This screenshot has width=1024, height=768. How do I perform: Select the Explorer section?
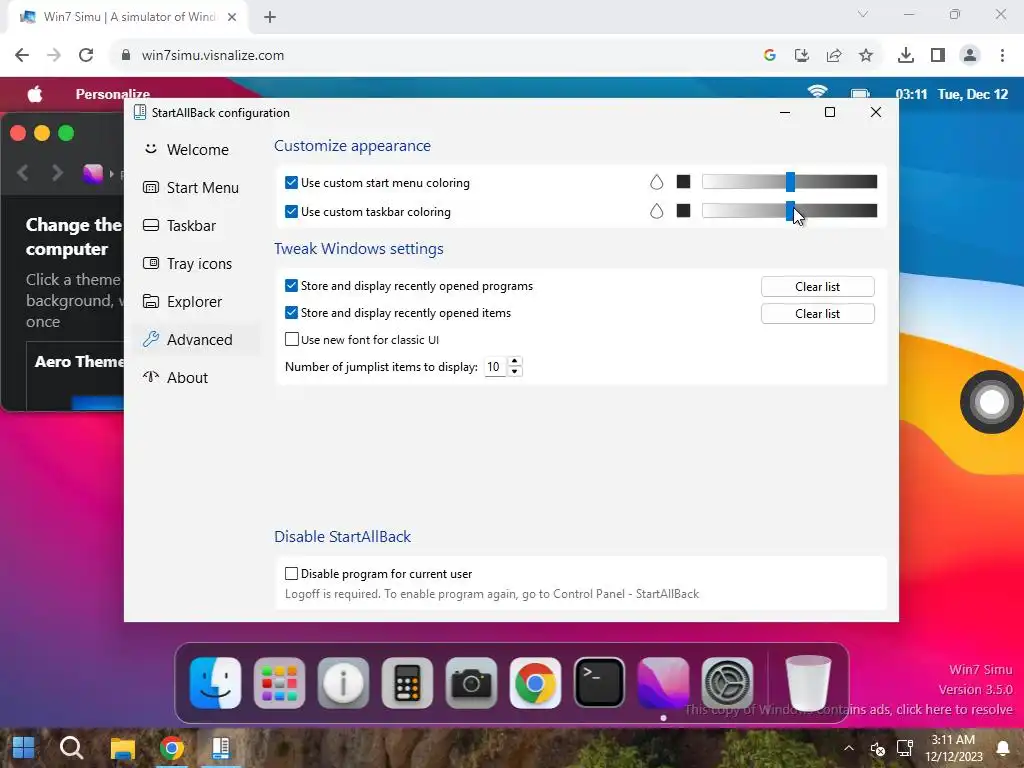point(182,301)
